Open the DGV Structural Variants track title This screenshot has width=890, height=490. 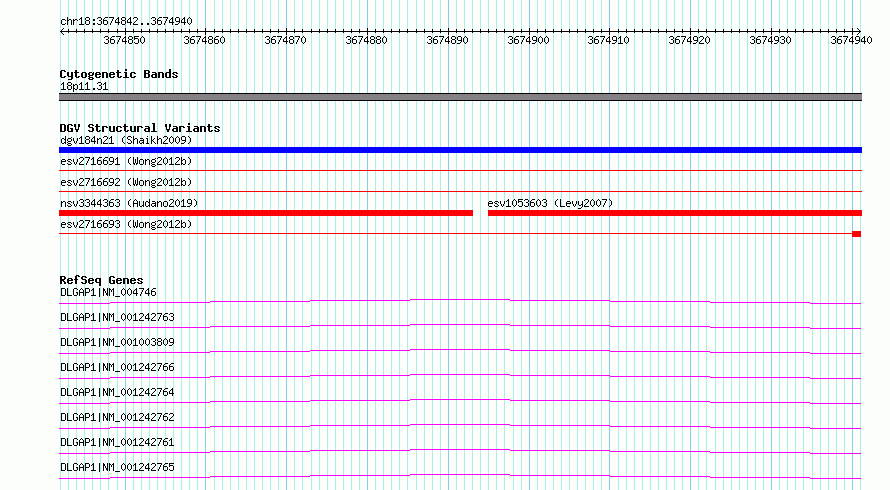(140, 128)
